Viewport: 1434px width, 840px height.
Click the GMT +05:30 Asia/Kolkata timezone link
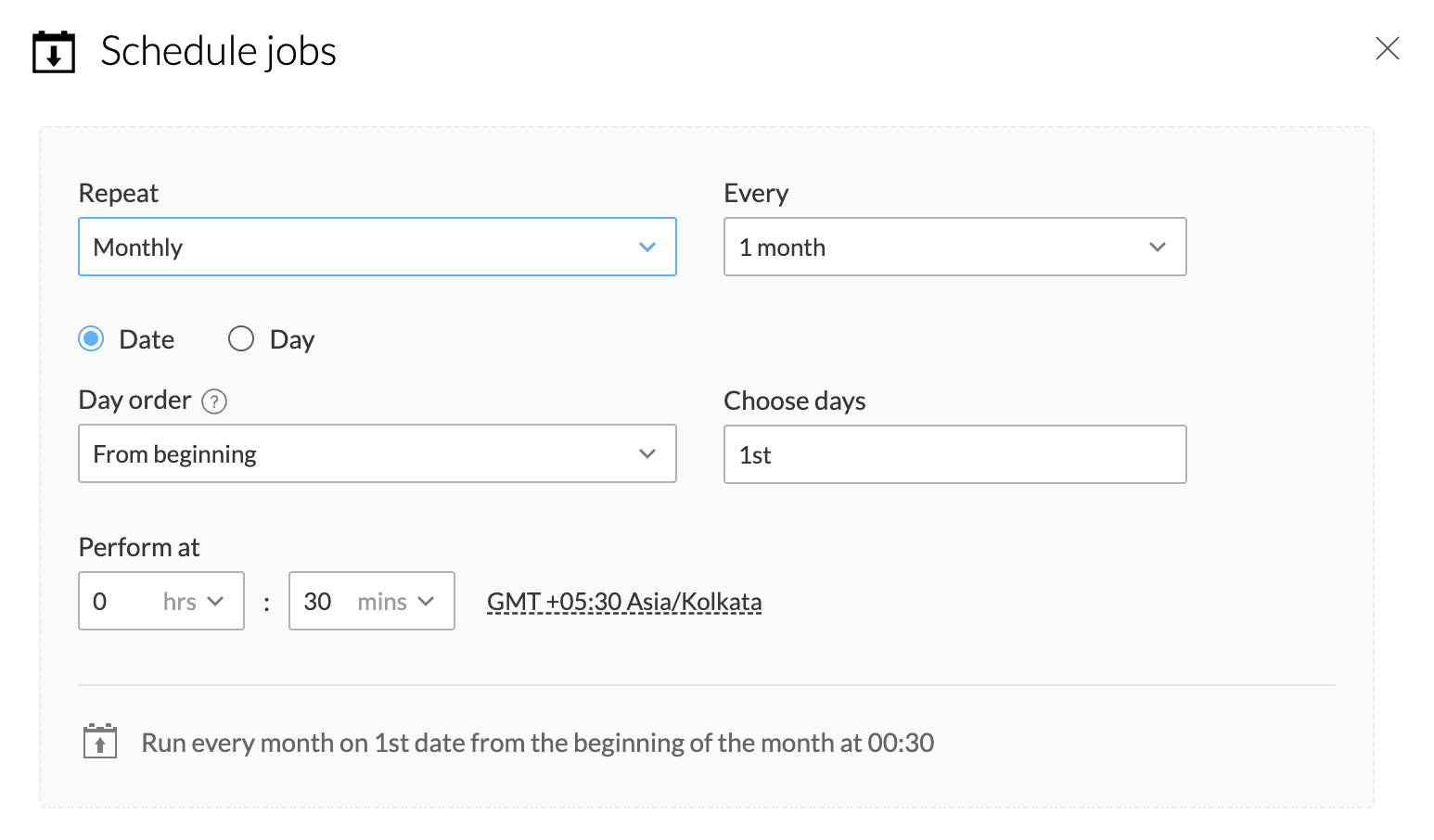point(624,602)
